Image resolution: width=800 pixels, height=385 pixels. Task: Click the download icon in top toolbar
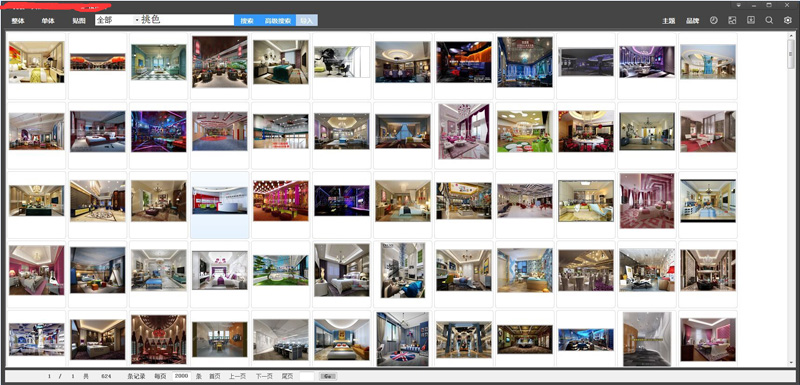coord(751,20)
